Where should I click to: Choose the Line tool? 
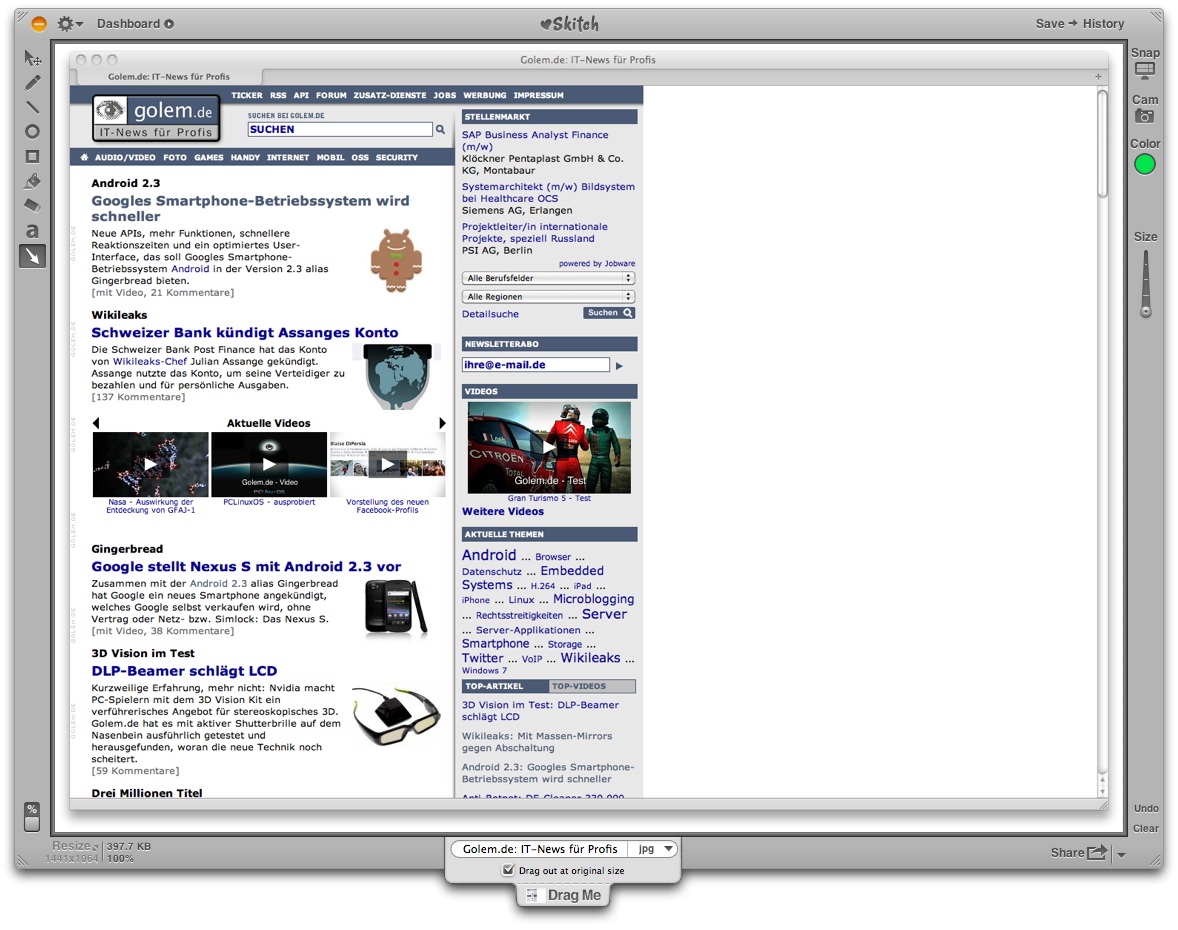click(x=33, y=107)
